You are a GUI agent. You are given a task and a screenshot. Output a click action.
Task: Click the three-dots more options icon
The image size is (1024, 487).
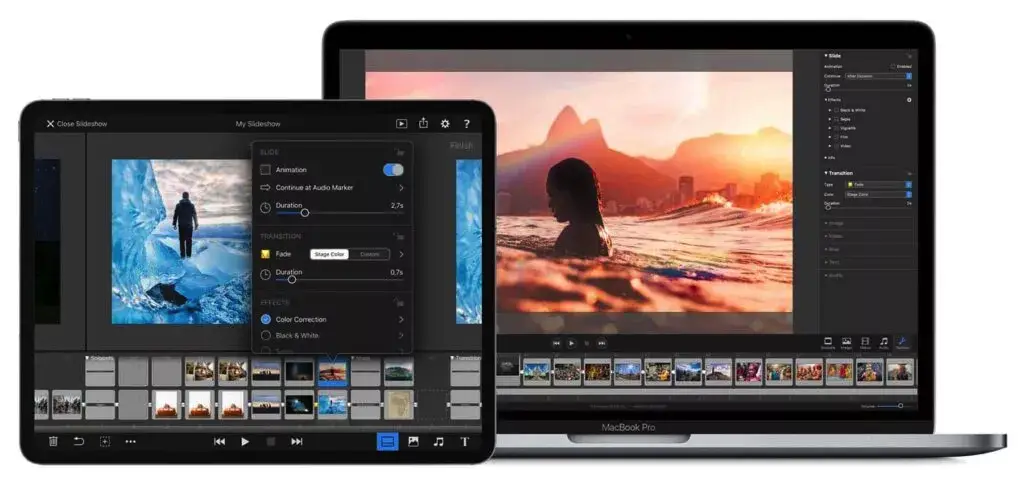pos(130,441)
